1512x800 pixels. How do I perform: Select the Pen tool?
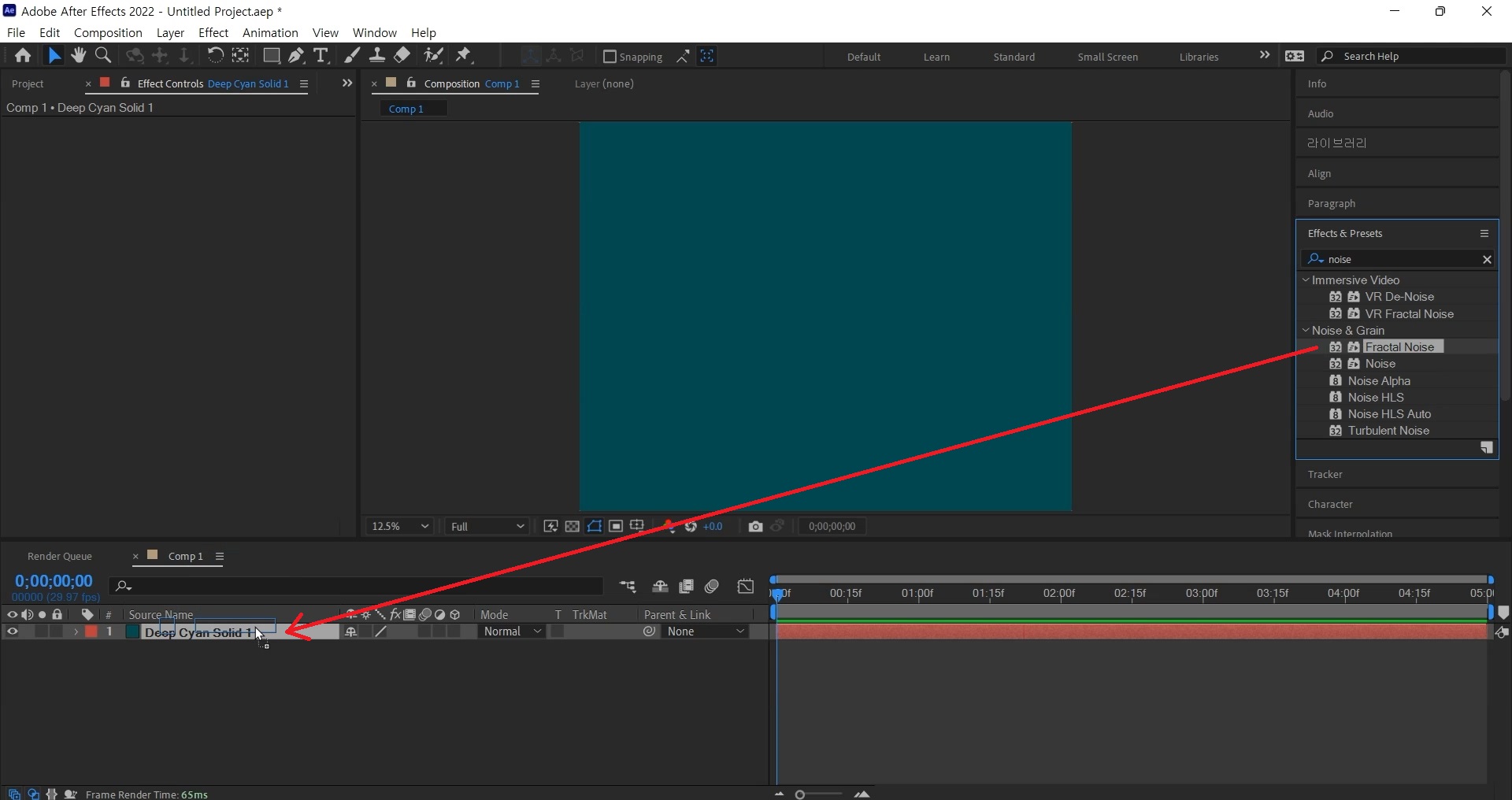click(296, 56)
